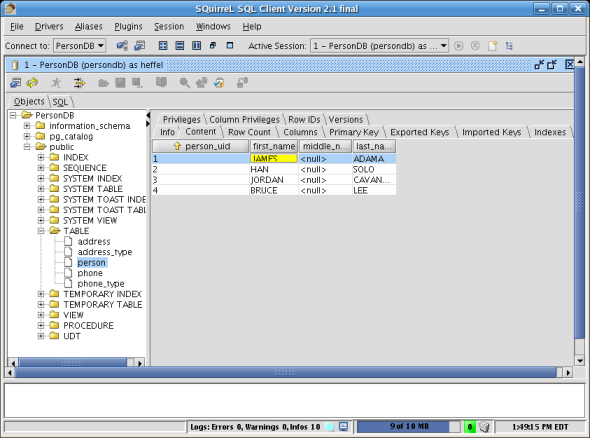Iconify the PersonDB session window
Viewport: 590px width, 438px height.
coord(539,64)
